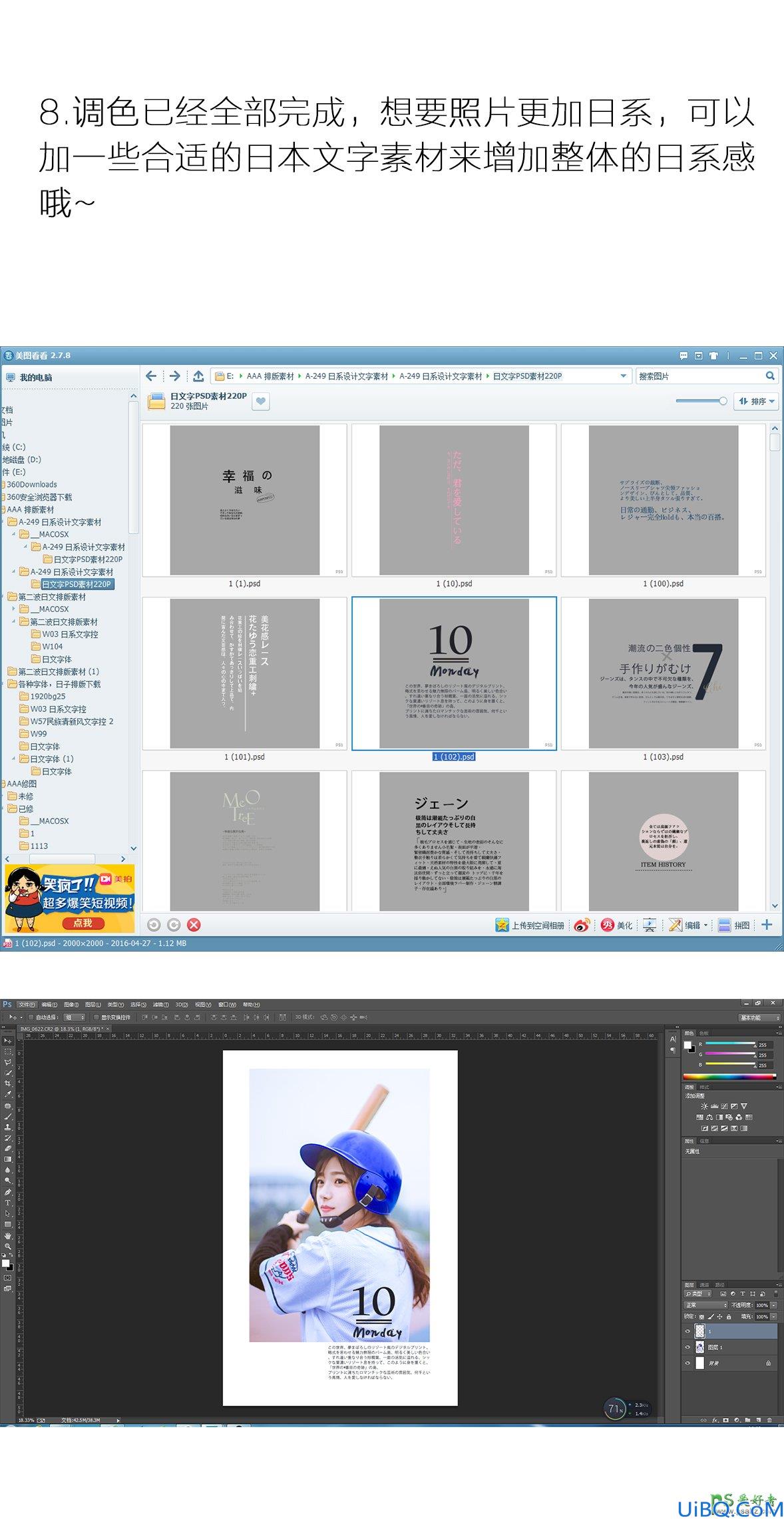The image size is (784, 1519).
Task: Add a Color Balance adjustment
Action: 709,1117
